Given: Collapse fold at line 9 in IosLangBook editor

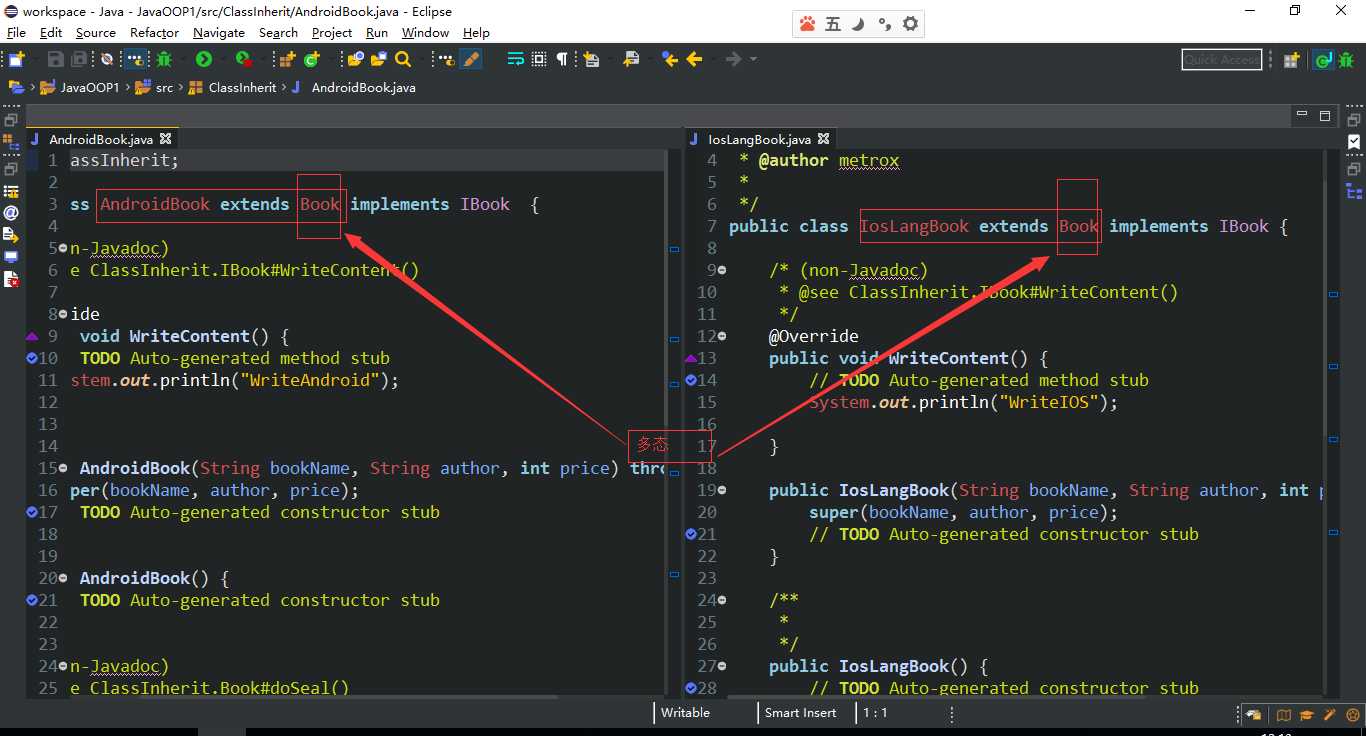Looking at the screenshot, I should [724, 270].
